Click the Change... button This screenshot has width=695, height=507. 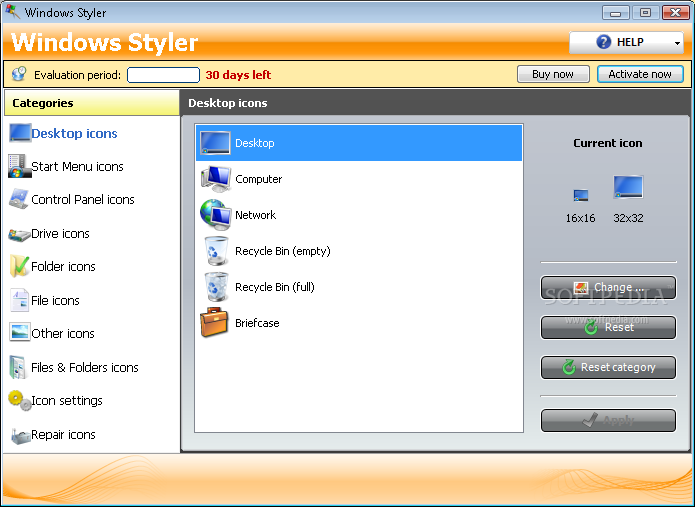[608, 288]
